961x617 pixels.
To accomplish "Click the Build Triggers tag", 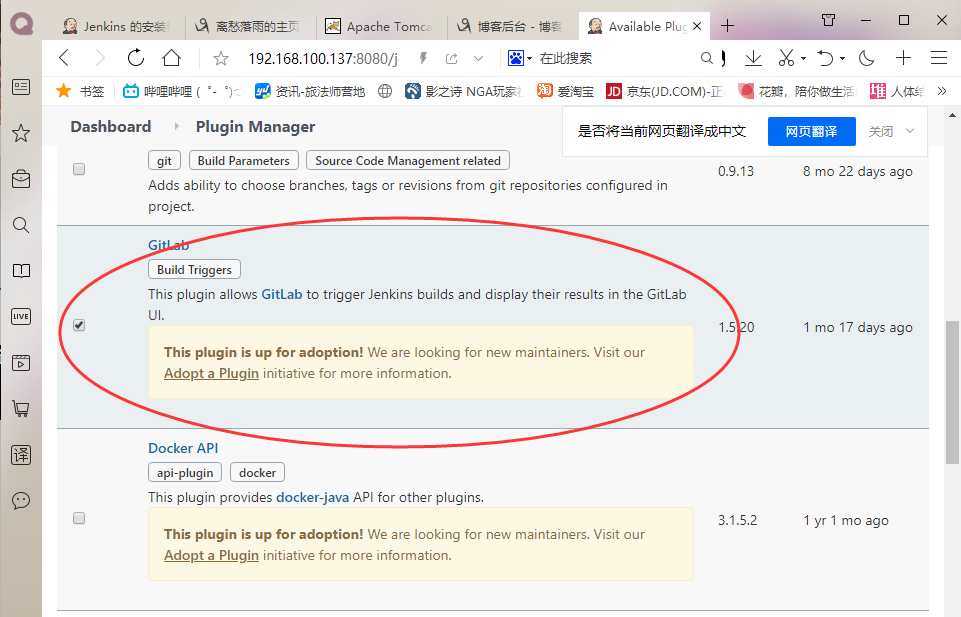I will click(x=194, y=270).
